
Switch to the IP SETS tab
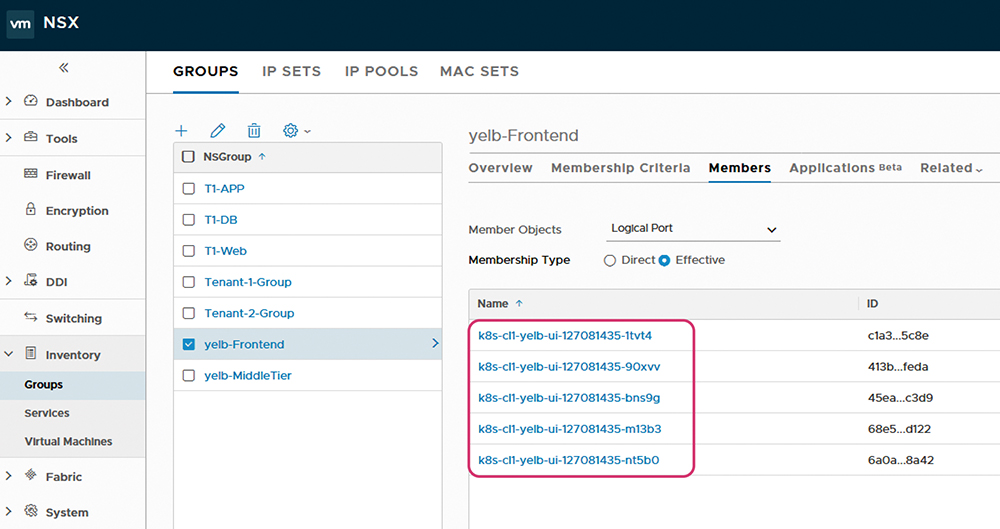(x=291, y=71)
